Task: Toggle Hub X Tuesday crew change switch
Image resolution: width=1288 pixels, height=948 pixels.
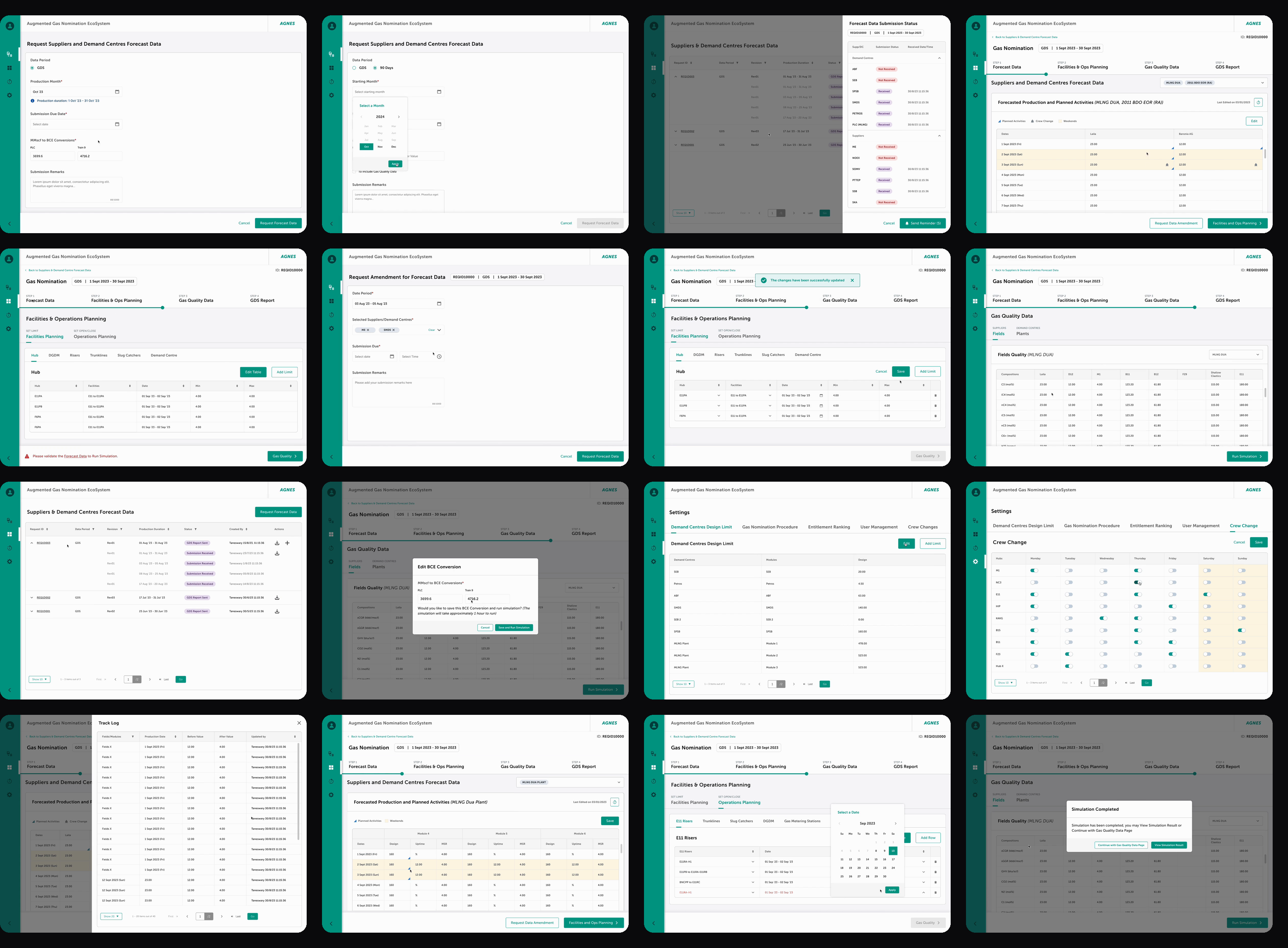Action: click(1069, 666)
